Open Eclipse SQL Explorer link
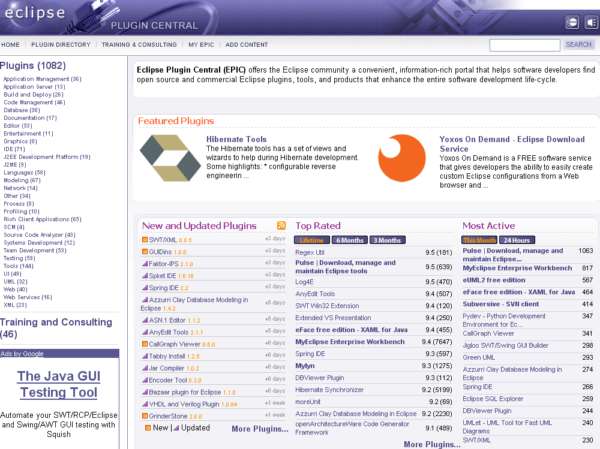The width and height of the screenshot is (600, 449). pos(493,399)
